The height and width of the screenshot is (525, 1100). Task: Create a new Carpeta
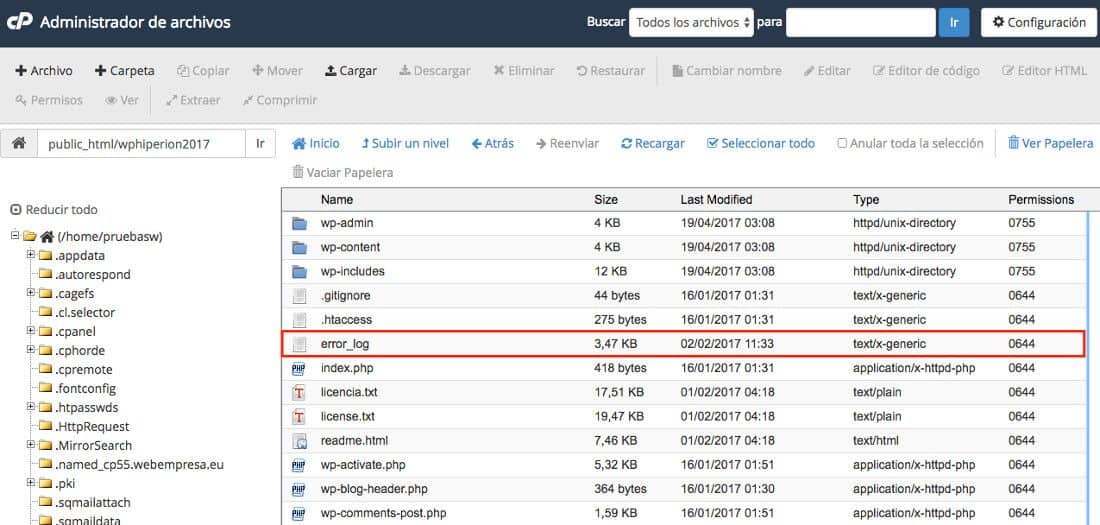(125, 71)
